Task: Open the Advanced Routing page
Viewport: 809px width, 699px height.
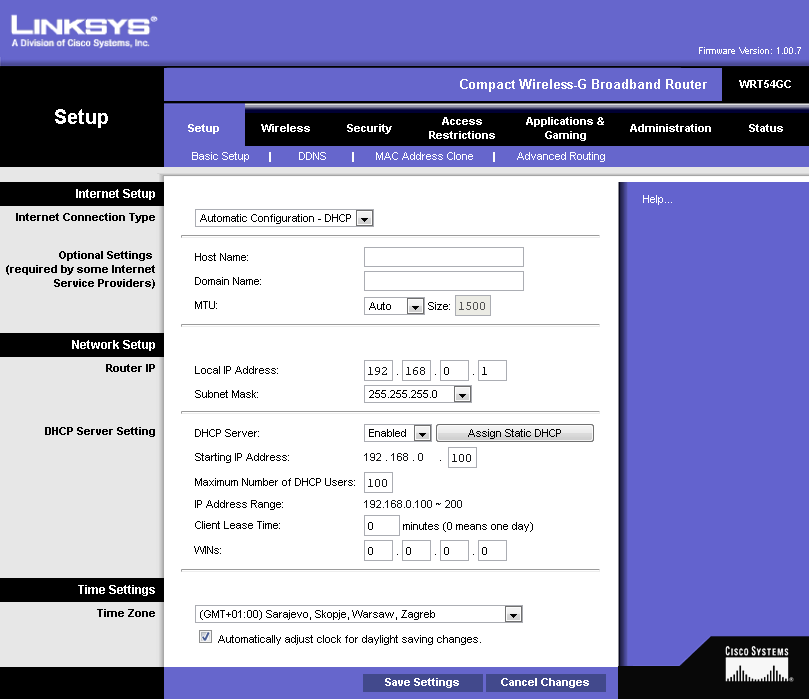Action: point(560,156)
